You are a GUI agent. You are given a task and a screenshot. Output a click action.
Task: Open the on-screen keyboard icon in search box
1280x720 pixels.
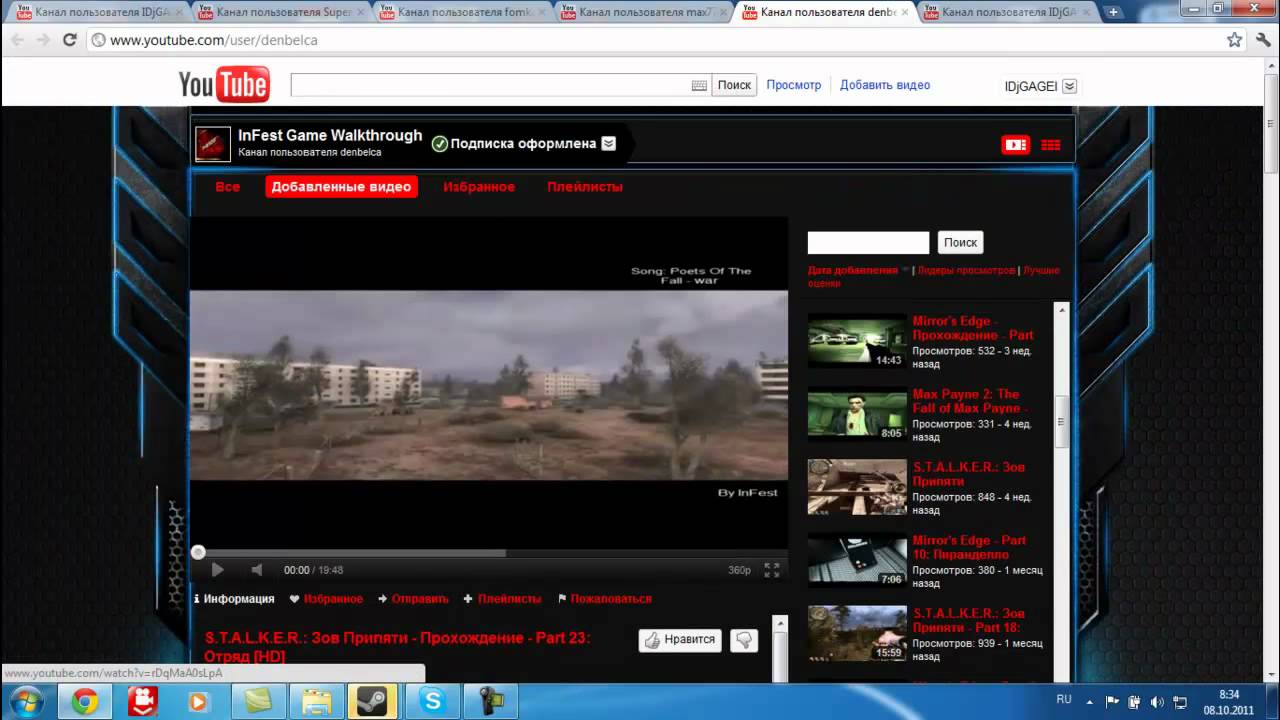tap(699, 86)
